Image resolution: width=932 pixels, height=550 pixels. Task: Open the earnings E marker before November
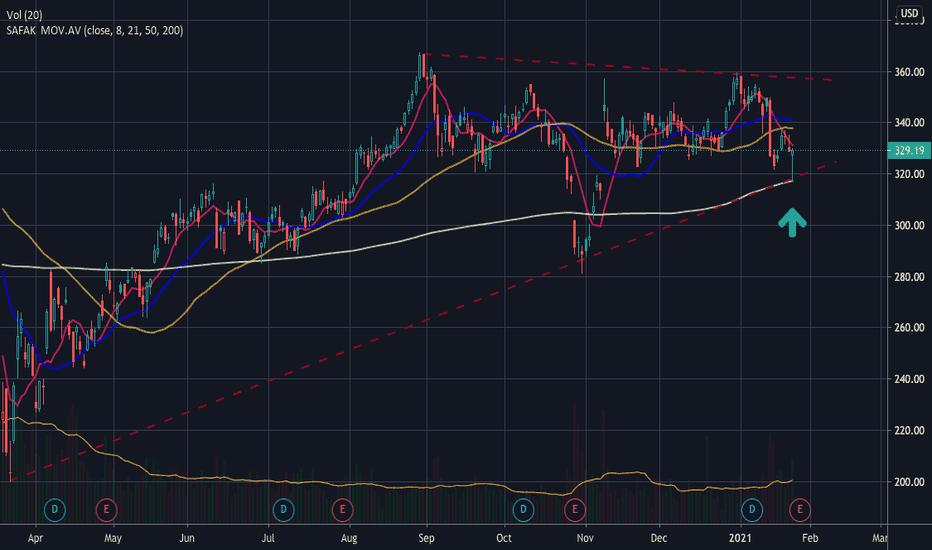(x=574, y=510)
